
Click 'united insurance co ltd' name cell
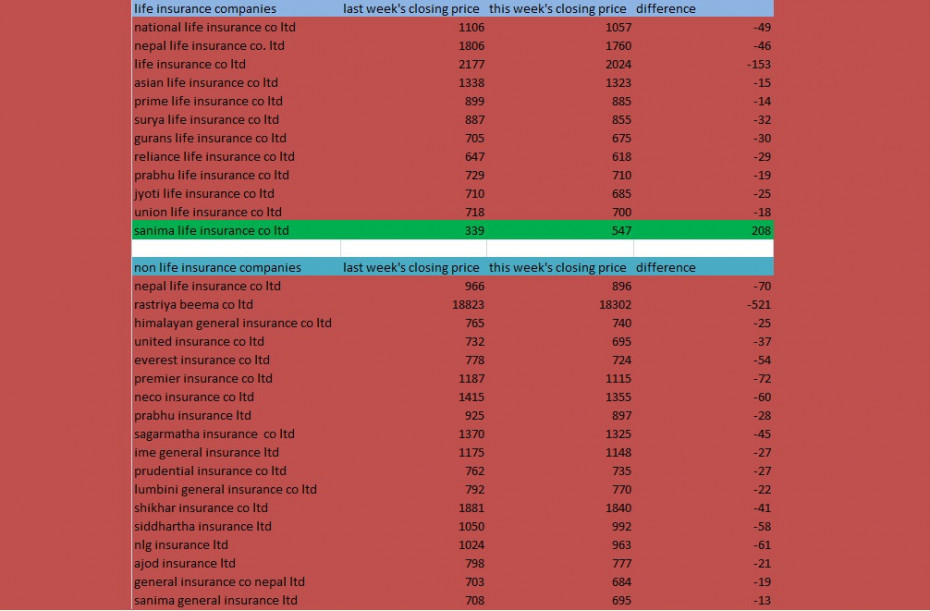[235, 340]
